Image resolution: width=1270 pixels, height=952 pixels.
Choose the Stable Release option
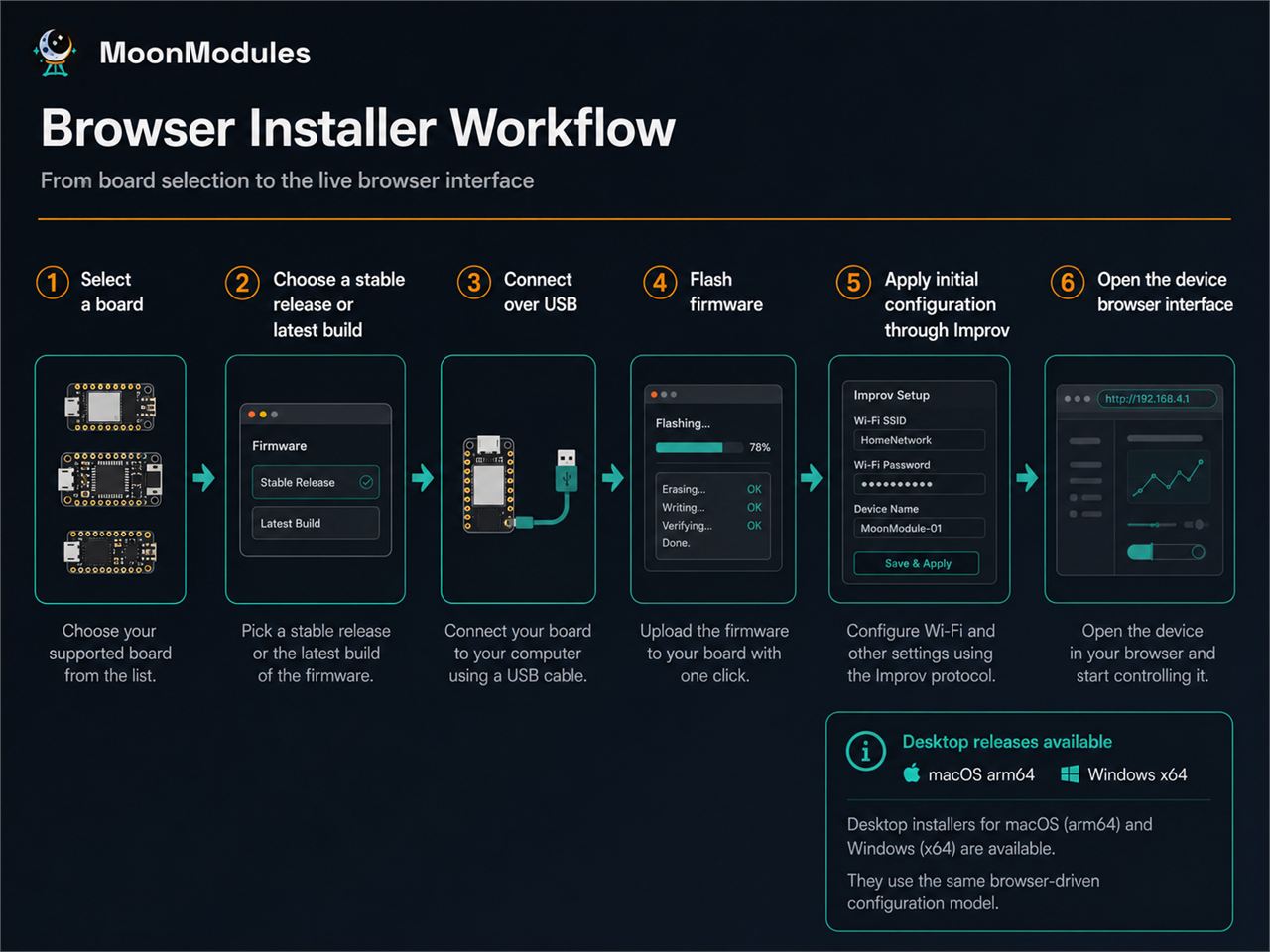316,482
